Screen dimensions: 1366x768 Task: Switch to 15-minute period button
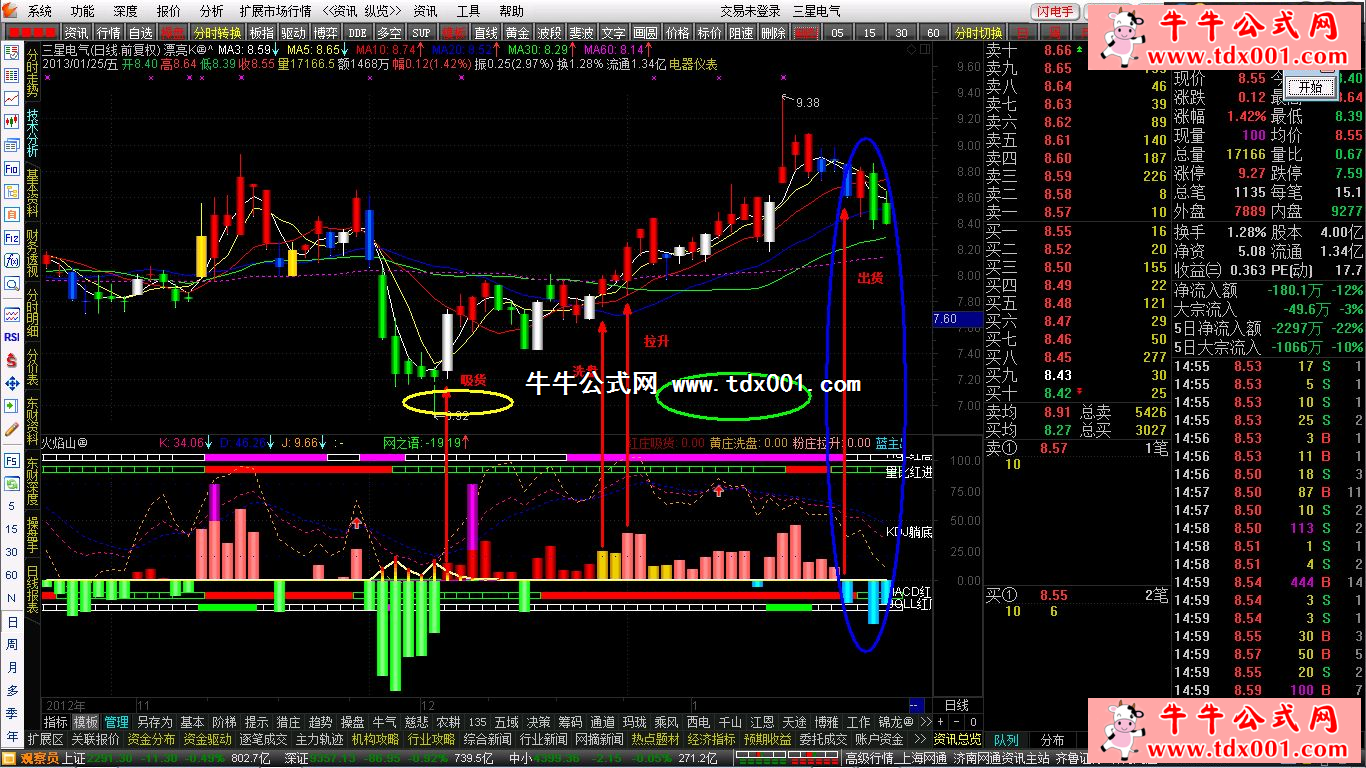869,33
